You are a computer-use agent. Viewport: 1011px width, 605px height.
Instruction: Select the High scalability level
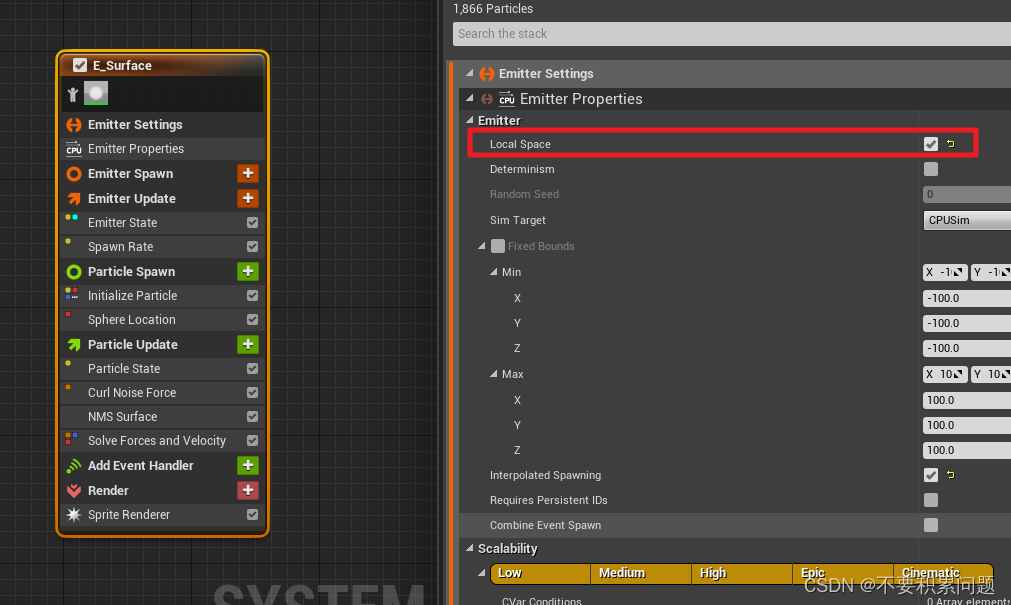point(741,573)
